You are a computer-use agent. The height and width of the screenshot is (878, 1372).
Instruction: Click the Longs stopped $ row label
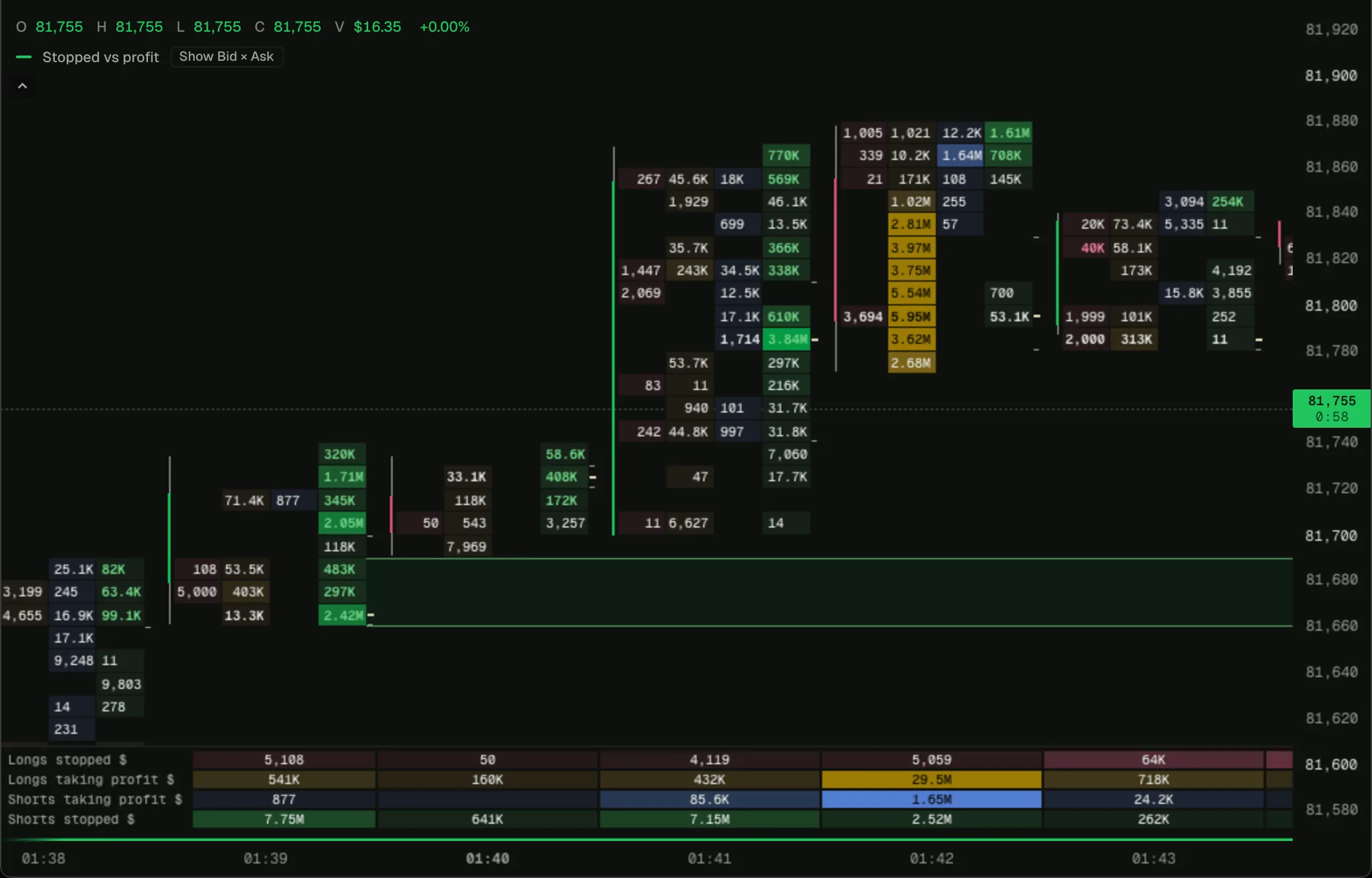[x=67, y=760]
